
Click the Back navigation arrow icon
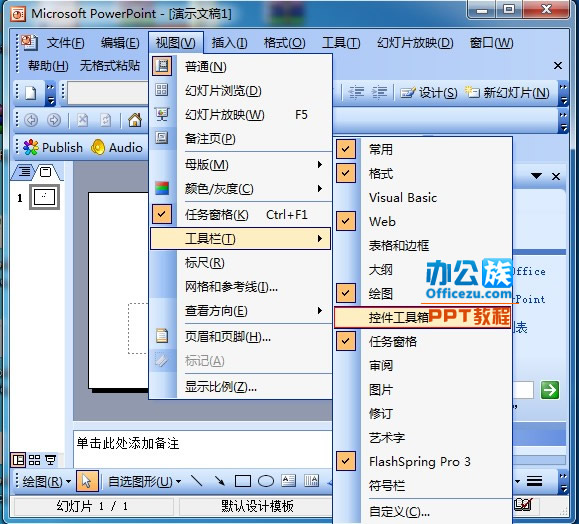[31, 120]
